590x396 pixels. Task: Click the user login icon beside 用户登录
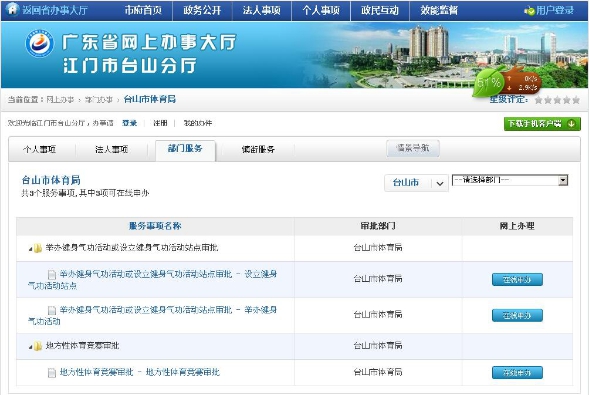click(x=529, y=11)
